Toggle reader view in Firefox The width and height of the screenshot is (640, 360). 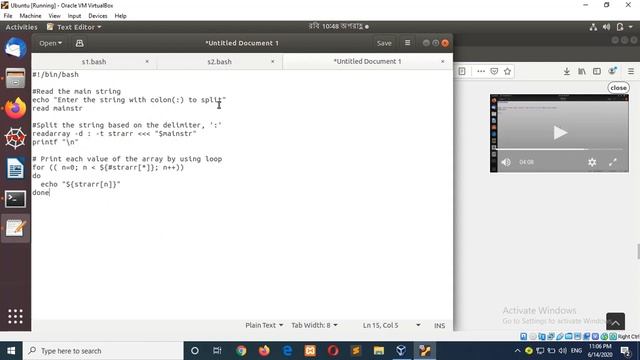pos(462,71)
